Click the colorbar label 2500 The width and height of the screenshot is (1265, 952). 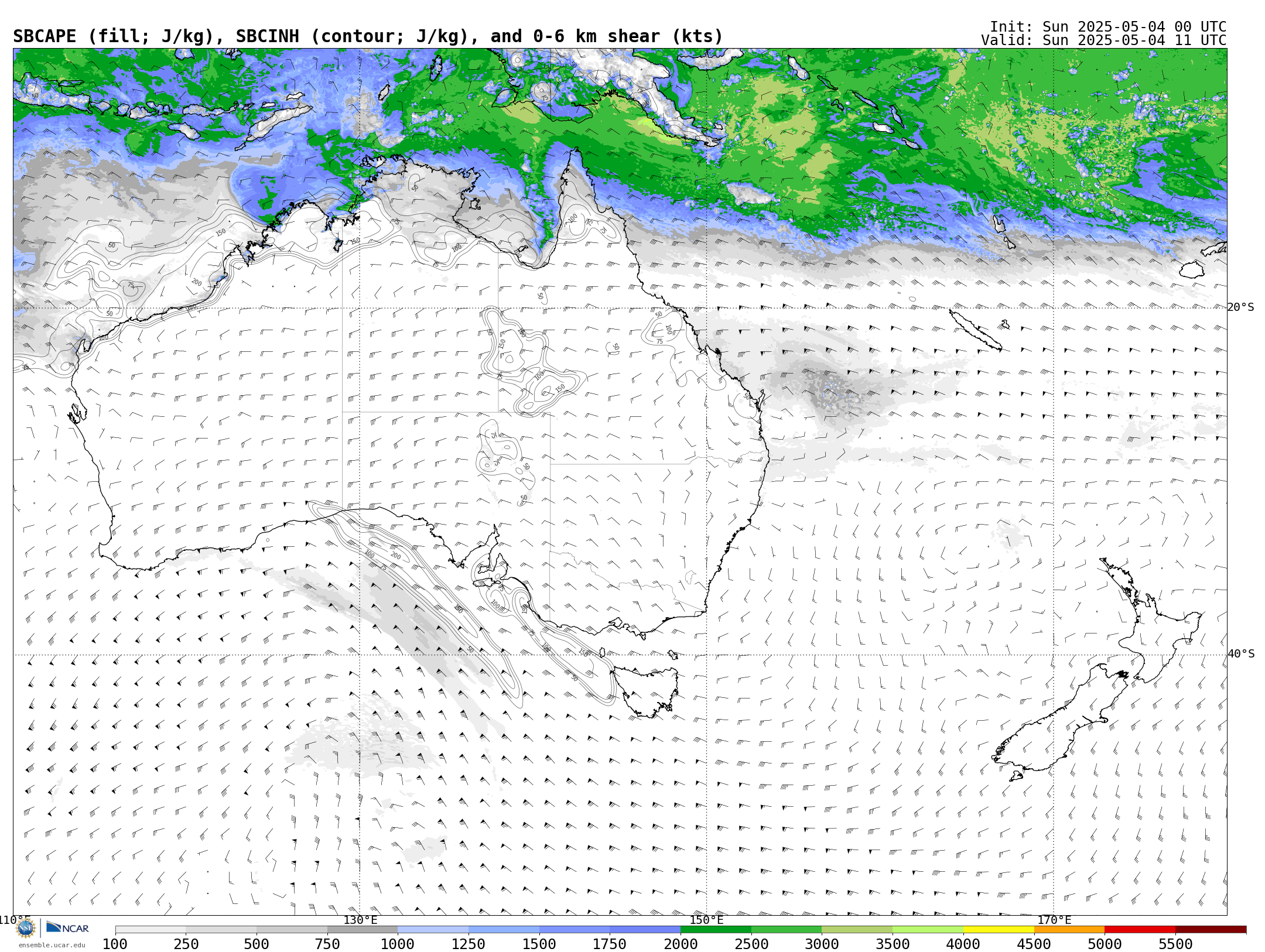pos(751,944)
